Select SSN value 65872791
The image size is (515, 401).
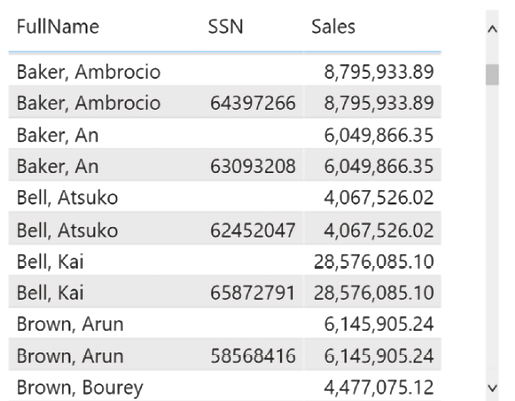[253, 293]
